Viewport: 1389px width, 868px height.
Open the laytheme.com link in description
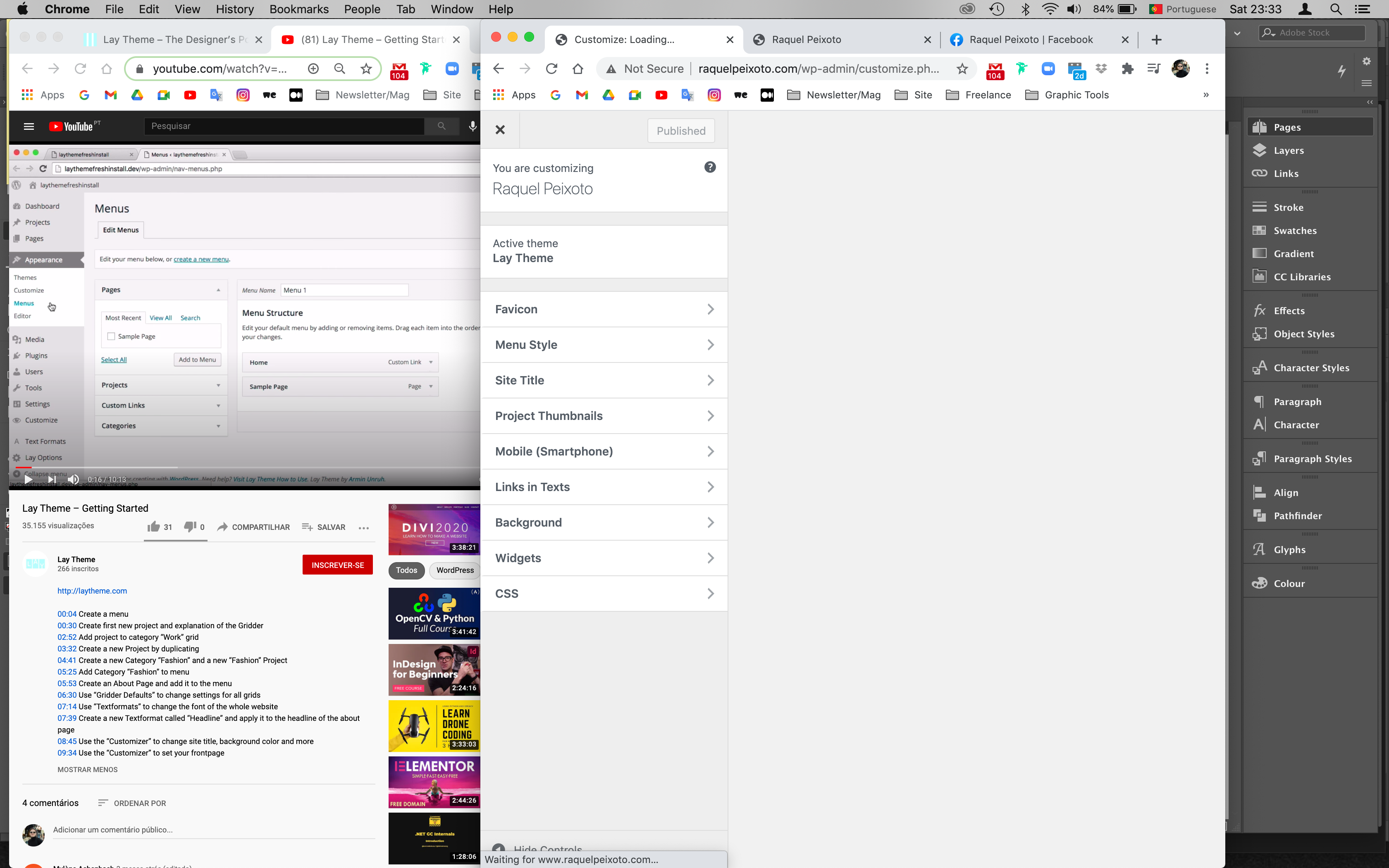coord(92,591)
